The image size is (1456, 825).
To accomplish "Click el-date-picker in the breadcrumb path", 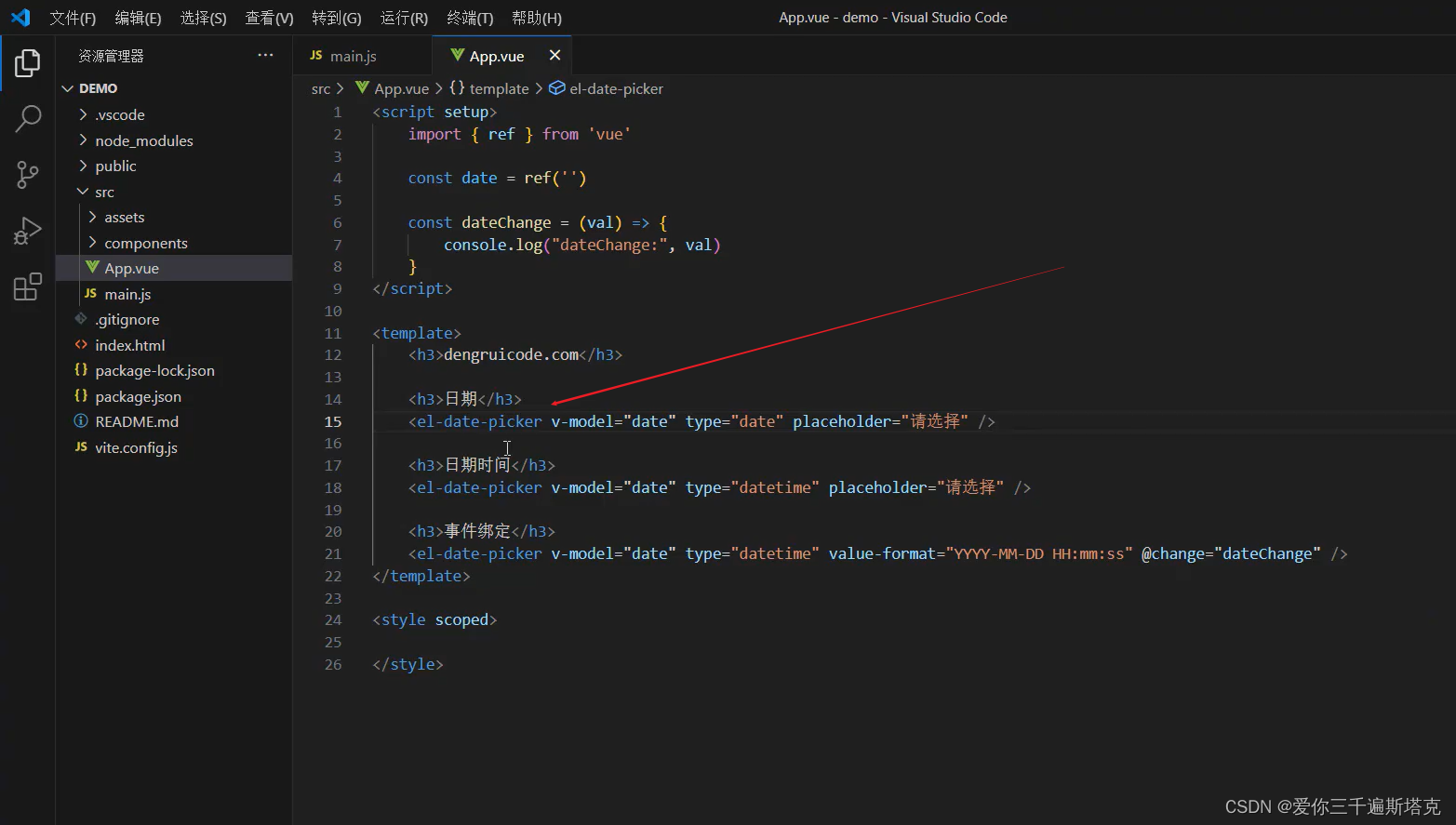I will [616, 88].
